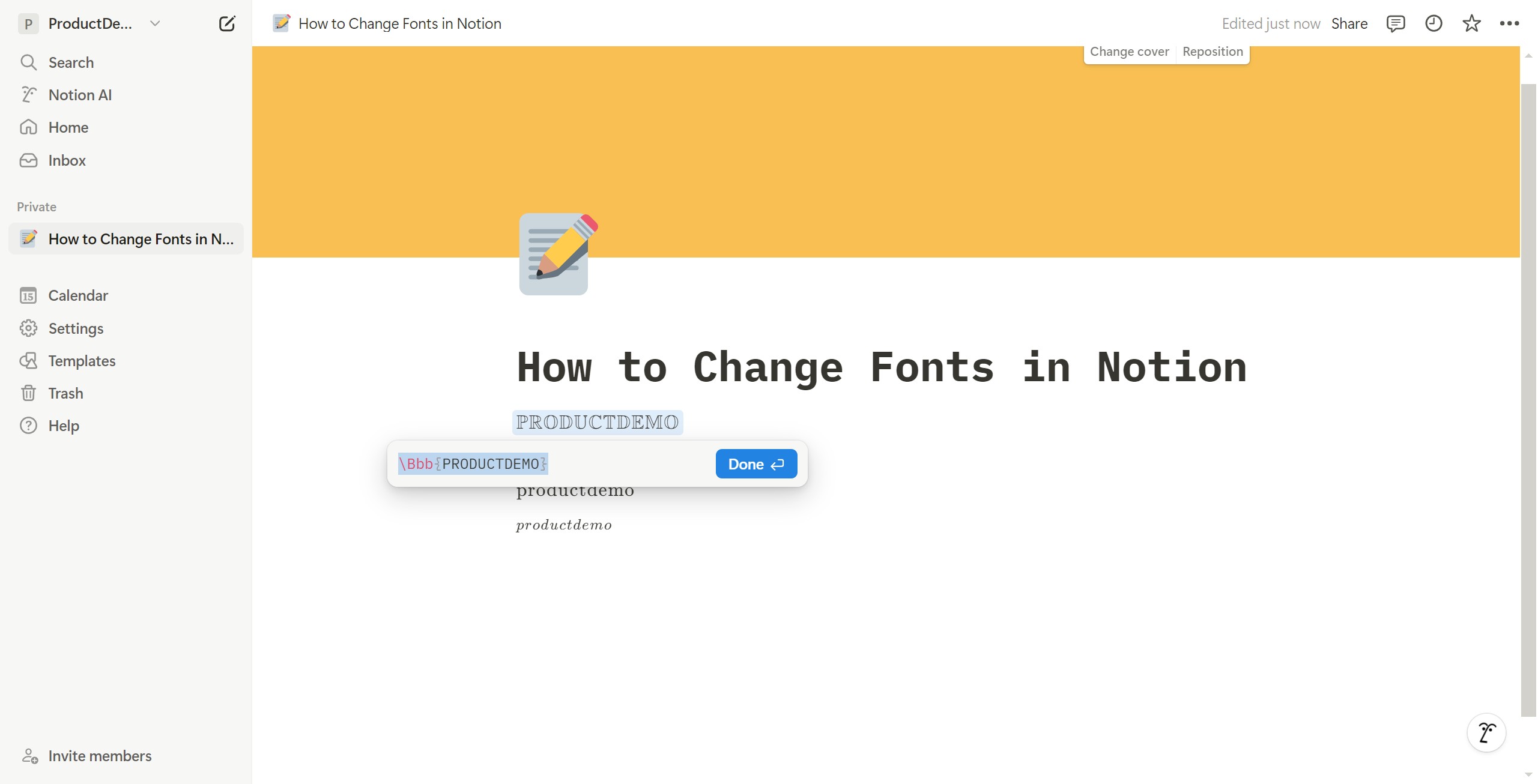Click the \Bbb{PRODUCTDEMO} equation input field
Screen dimensions: 1538x784
(x=553, y=464)
